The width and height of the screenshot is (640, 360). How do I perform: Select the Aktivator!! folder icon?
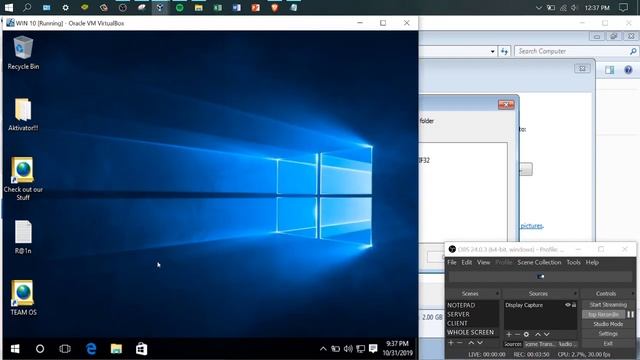(x=23, y=114)
